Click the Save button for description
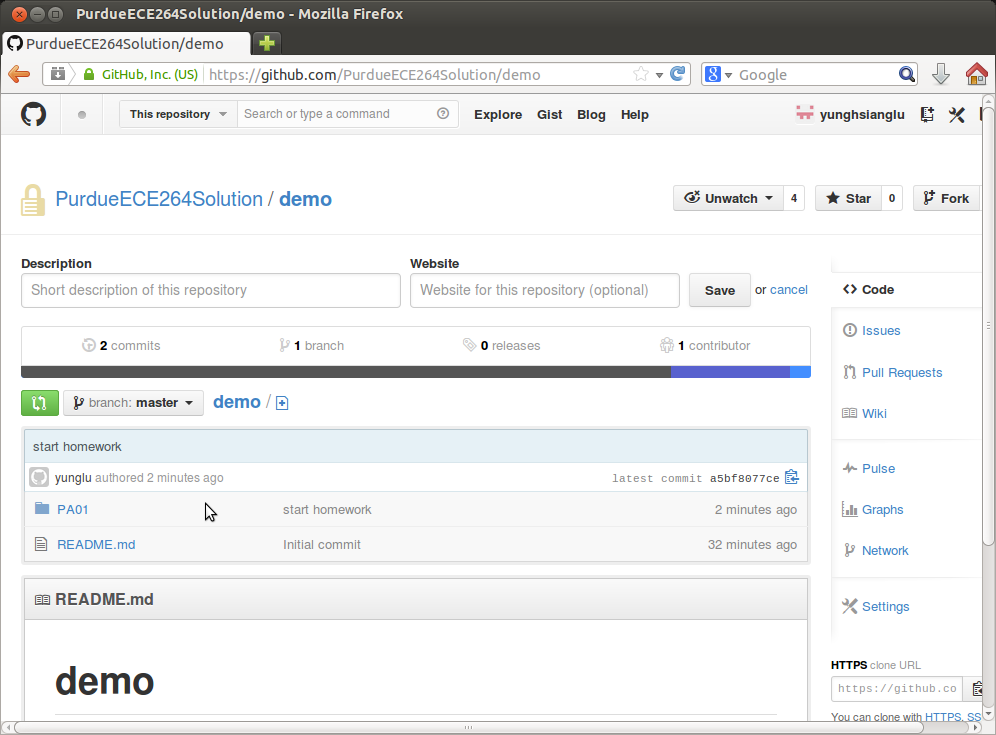Image resolution: width=996 pixels, height=735 pixels. click(x=719, y=290)
